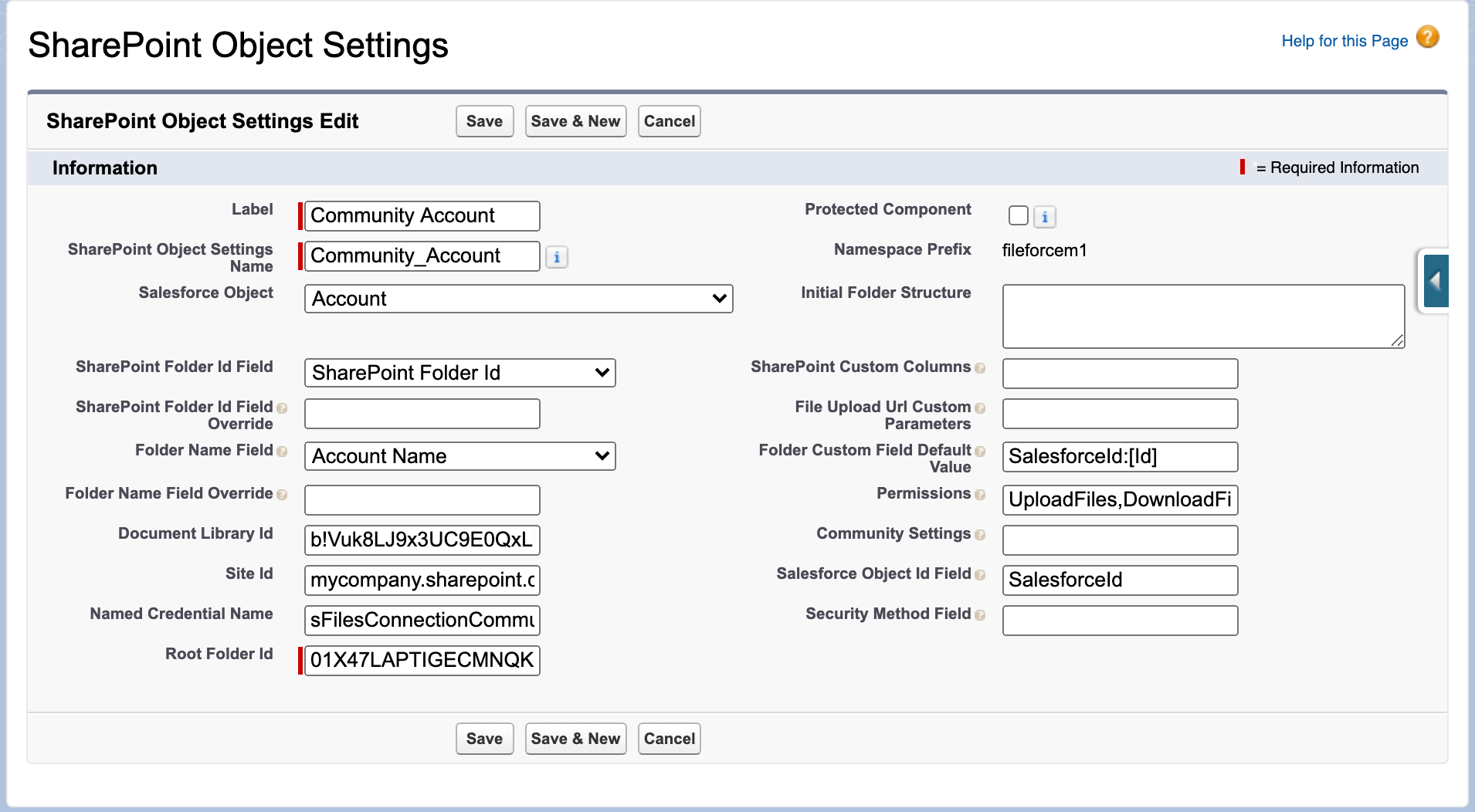Click into the SharePoint Folder Id Field Override input

click(422, 413)
